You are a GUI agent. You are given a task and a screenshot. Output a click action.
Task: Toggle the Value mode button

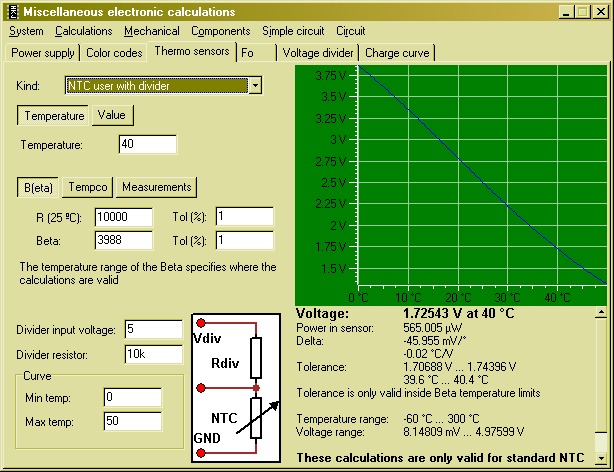(x=112, y=115)
